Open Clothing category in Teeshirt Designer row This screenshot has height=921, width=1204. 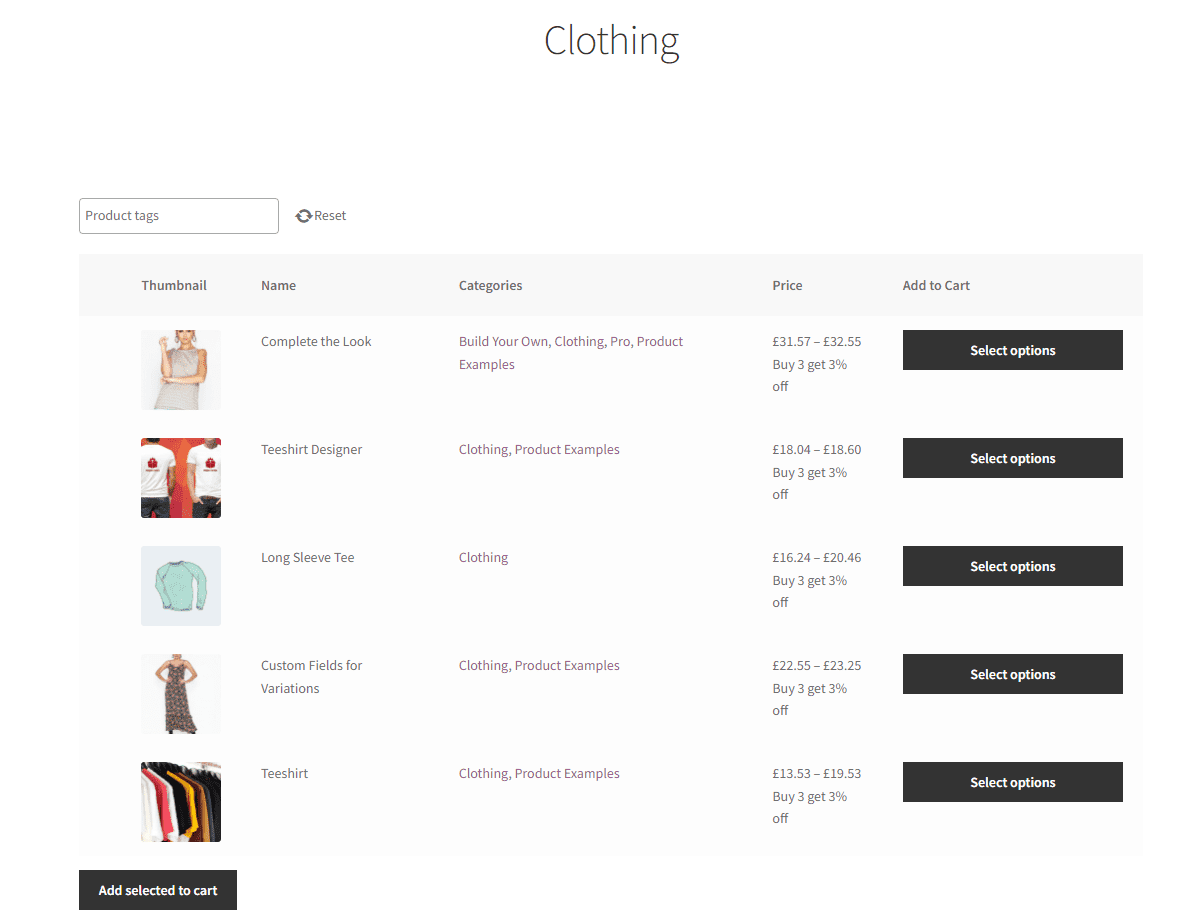click(483, 450)
